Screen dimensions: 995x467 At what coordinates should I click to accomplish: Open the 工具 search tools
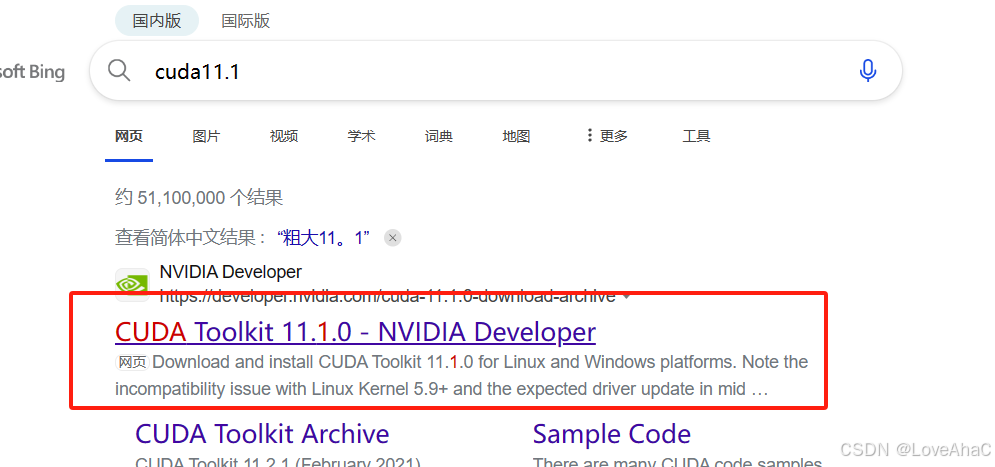tap(696, 136)
